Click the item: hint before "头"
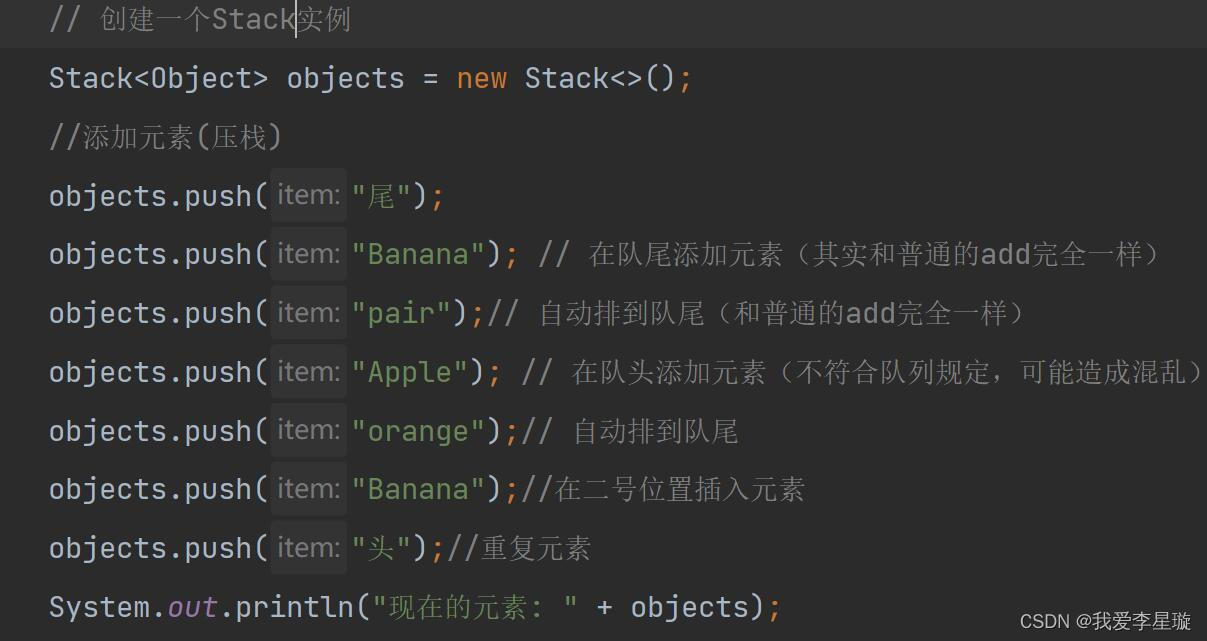 [x=309, y=548]
